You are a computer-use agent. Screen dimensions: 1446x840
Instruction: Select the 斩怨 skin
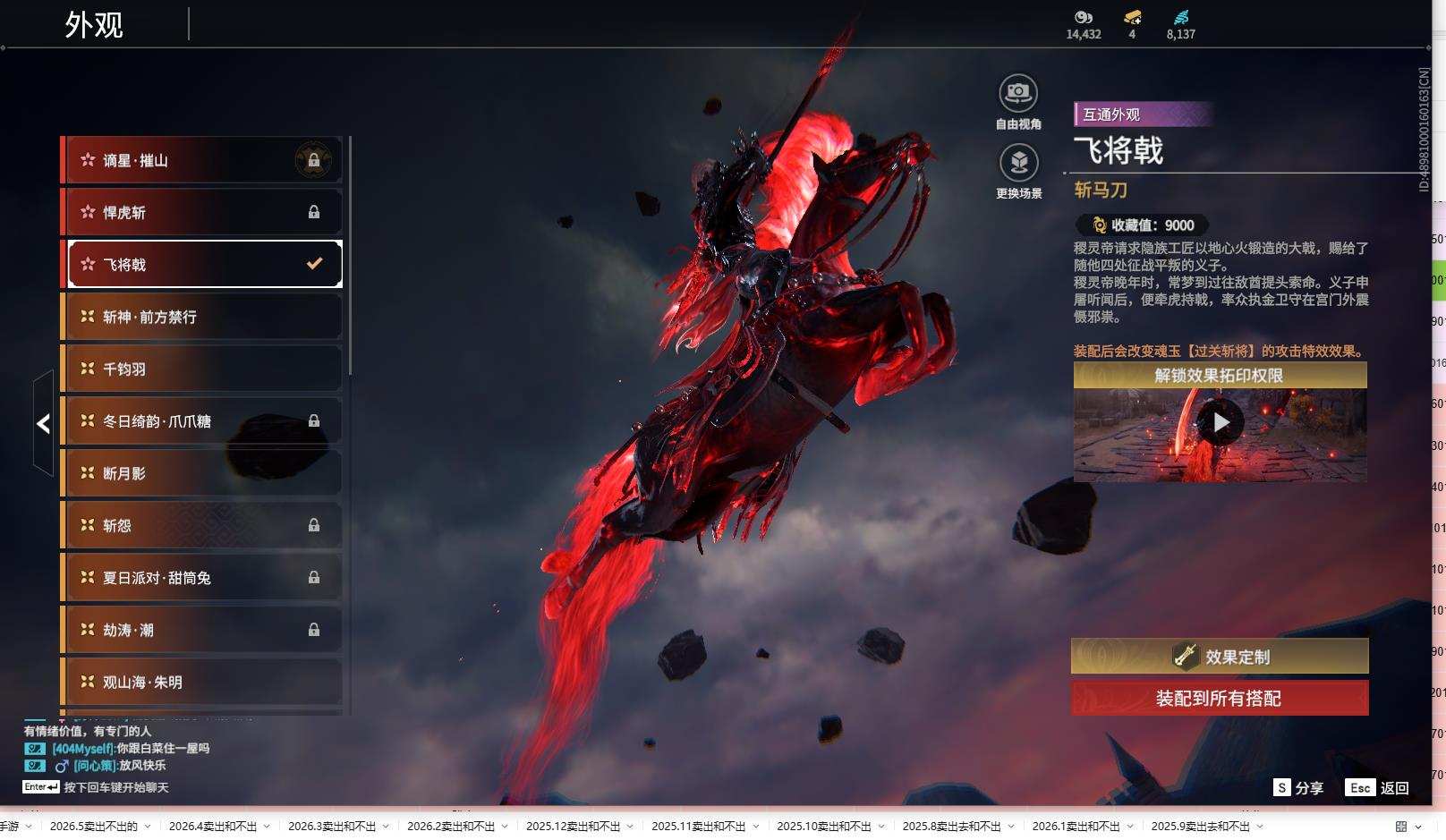tap(202, 525)
